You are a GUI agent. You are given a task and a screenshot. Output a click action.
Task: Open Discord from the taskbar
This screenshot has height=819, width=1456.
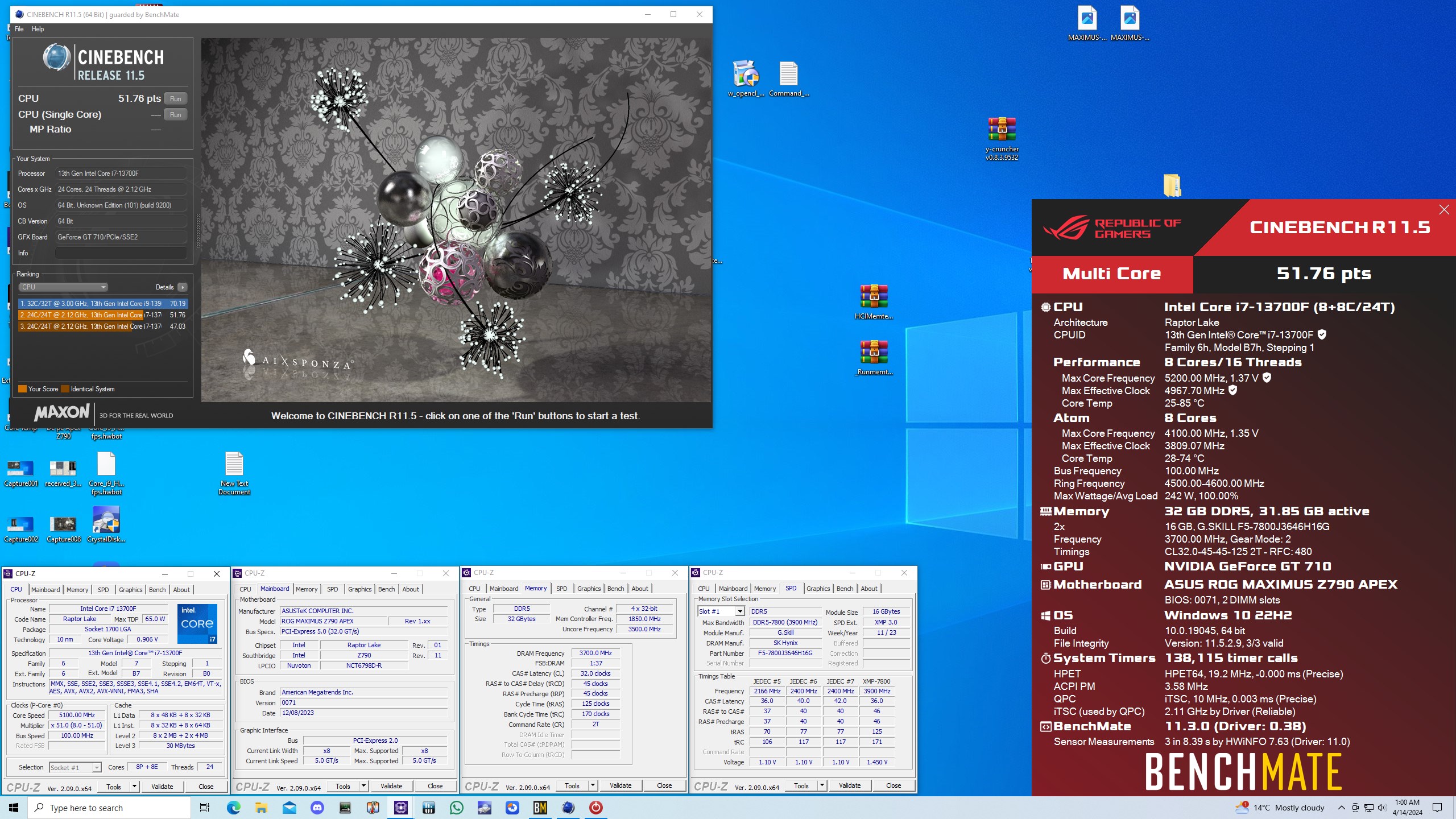pyautogui.click(x=317, y=808)
